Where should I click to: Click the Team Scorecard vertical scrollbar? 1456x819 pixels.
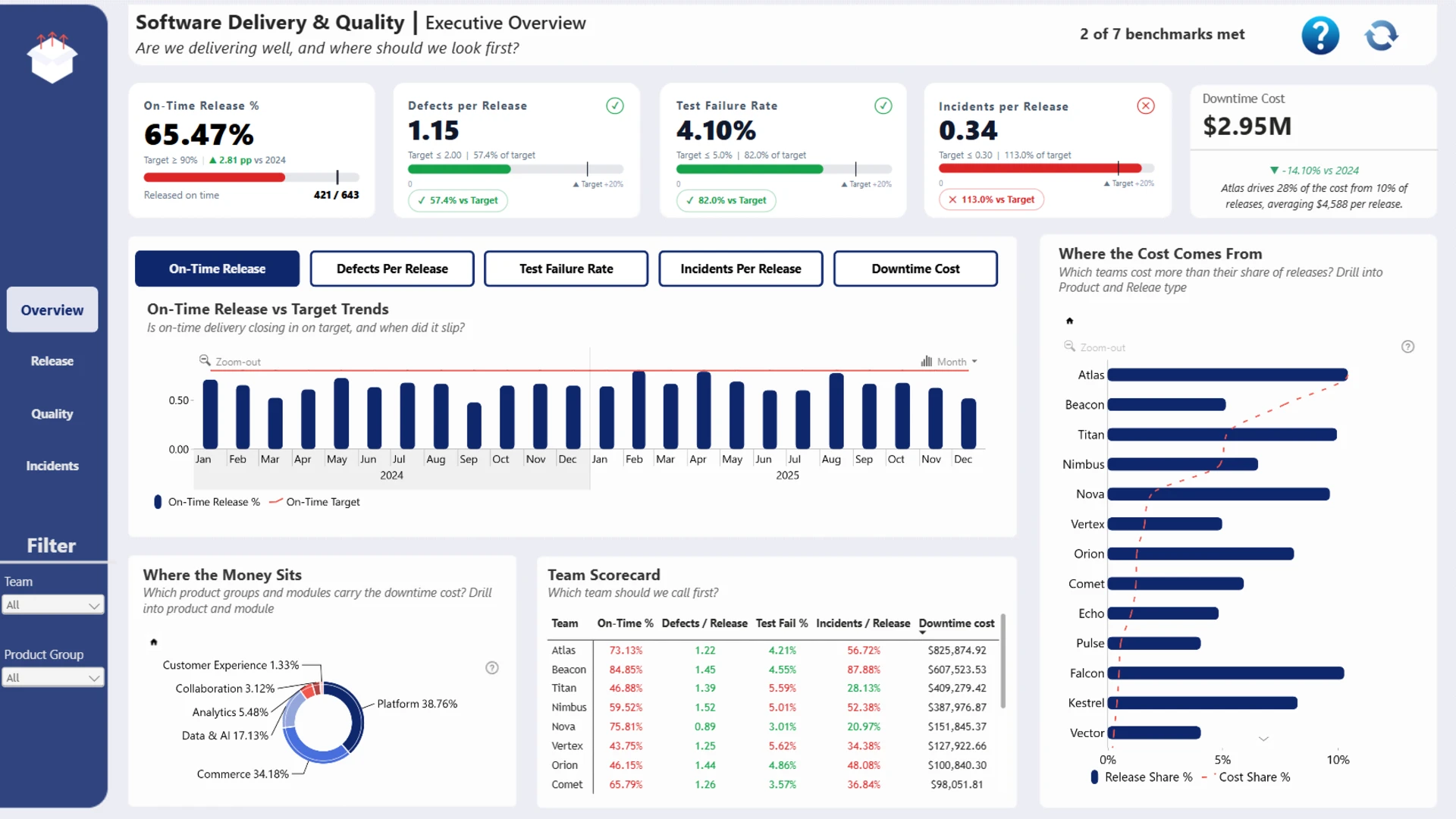1003,661
